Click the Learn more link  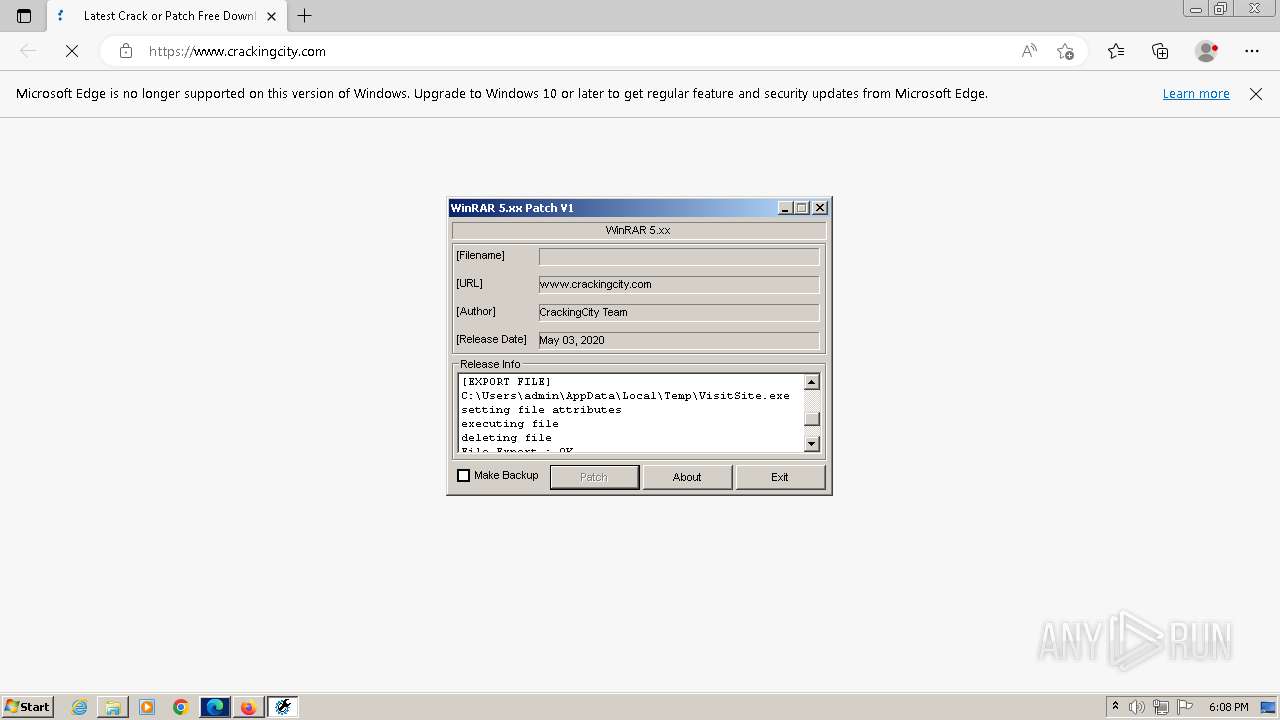tap(1196, 94)
